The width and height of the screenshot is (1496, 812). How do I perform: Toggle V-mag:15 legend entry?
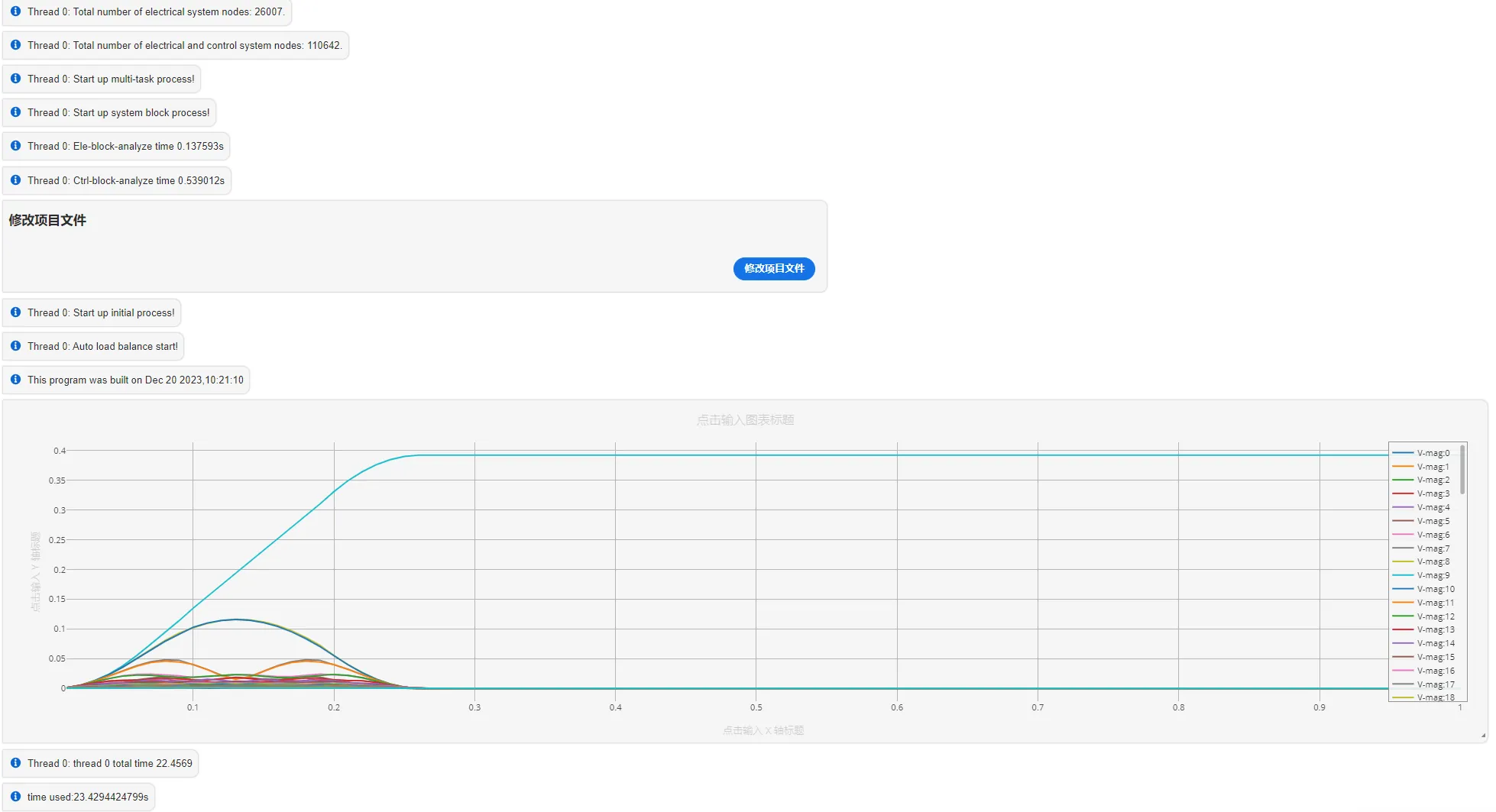tap(1423, 657)
